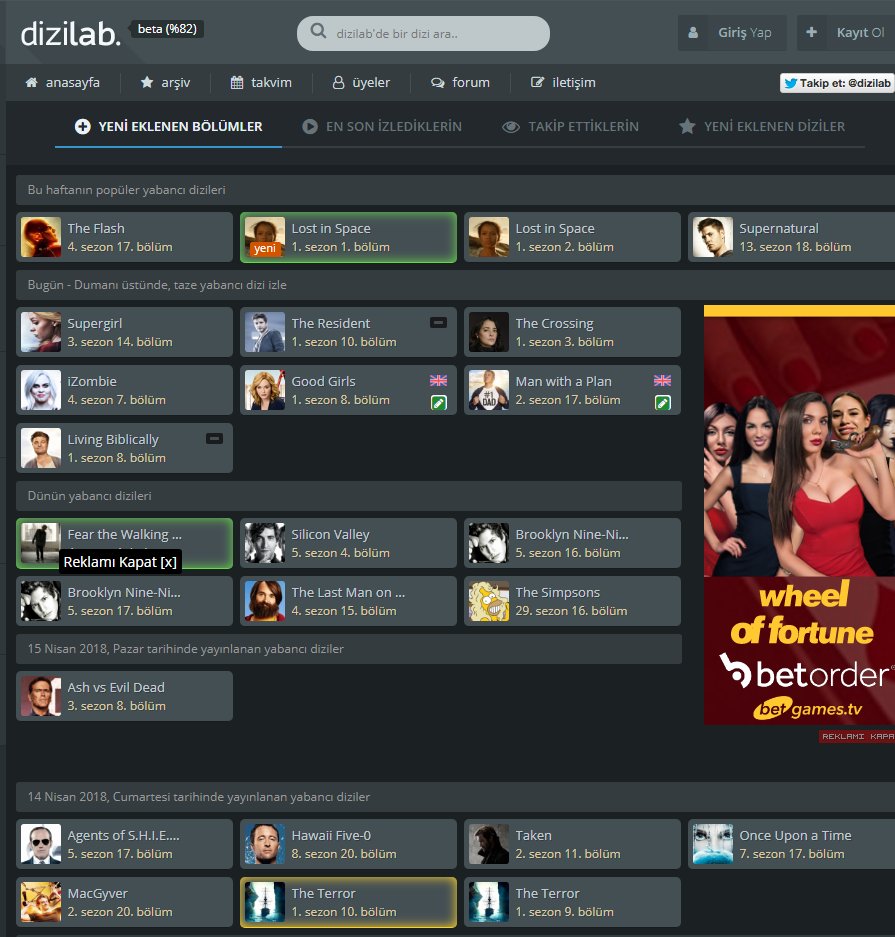Image resolution: width=895 pixels, height=937 pixels.
Task: Click the plus icon in Kayıt Ol
Action: [x=811, y=32]
